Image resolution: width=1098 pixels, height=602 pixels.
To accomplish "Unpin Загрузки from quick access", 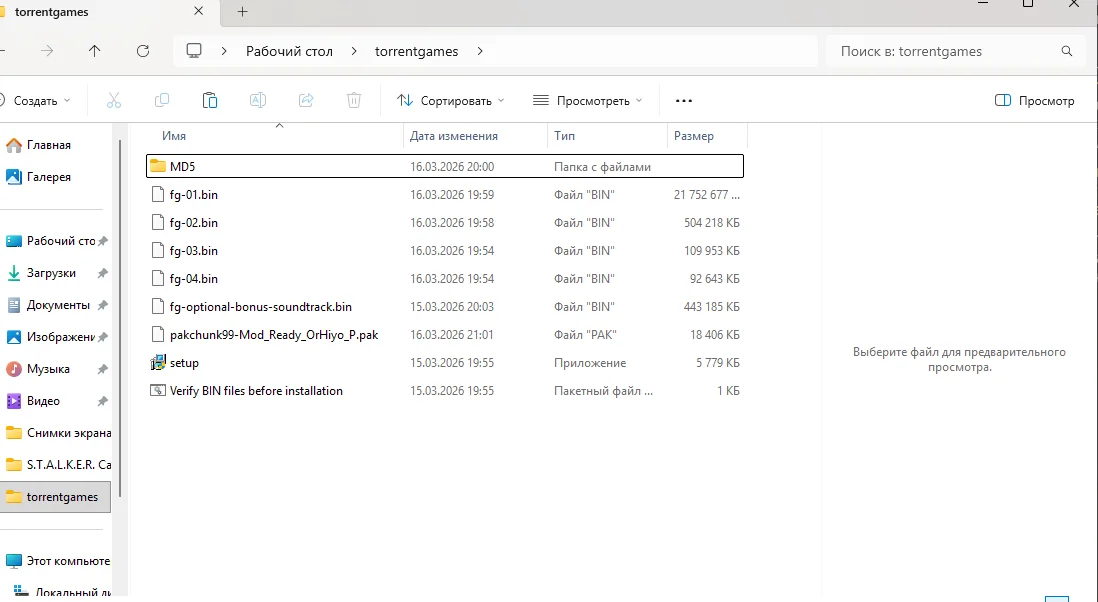I will pos(102,273).
